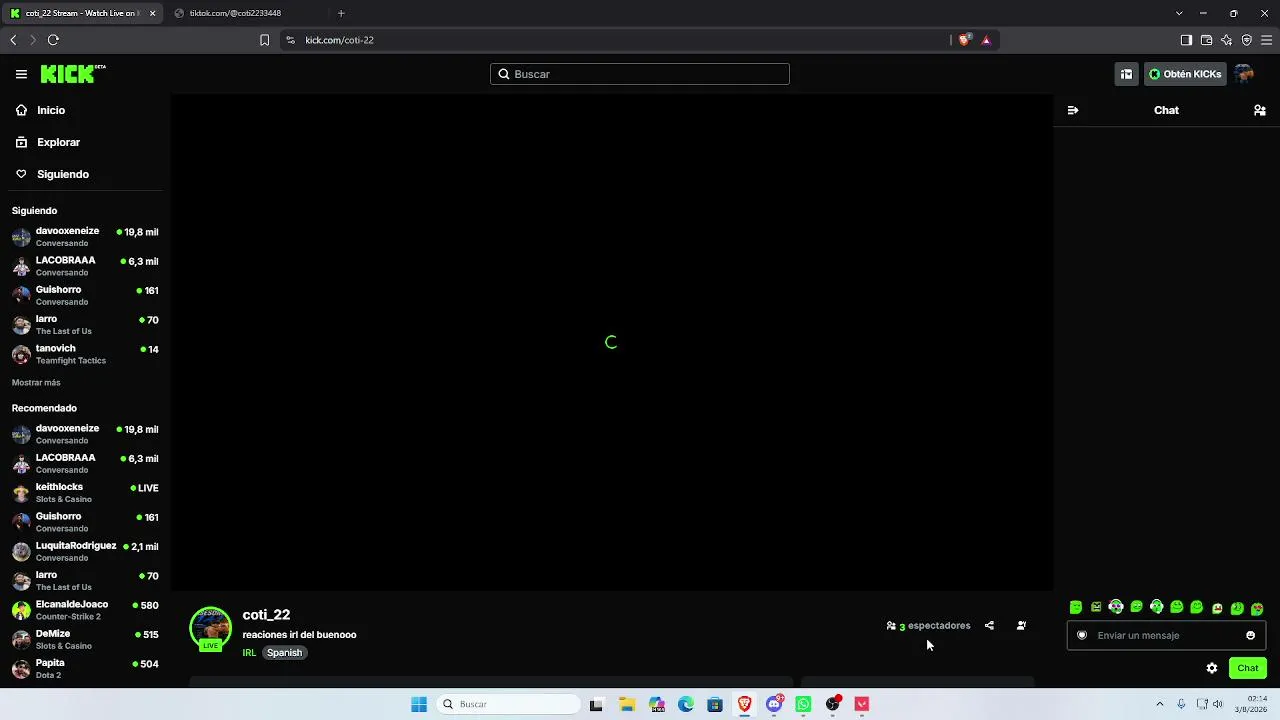Open File Explorer from taskbar
This screenshot has height=720, width=1280.
tap(627, 704)
